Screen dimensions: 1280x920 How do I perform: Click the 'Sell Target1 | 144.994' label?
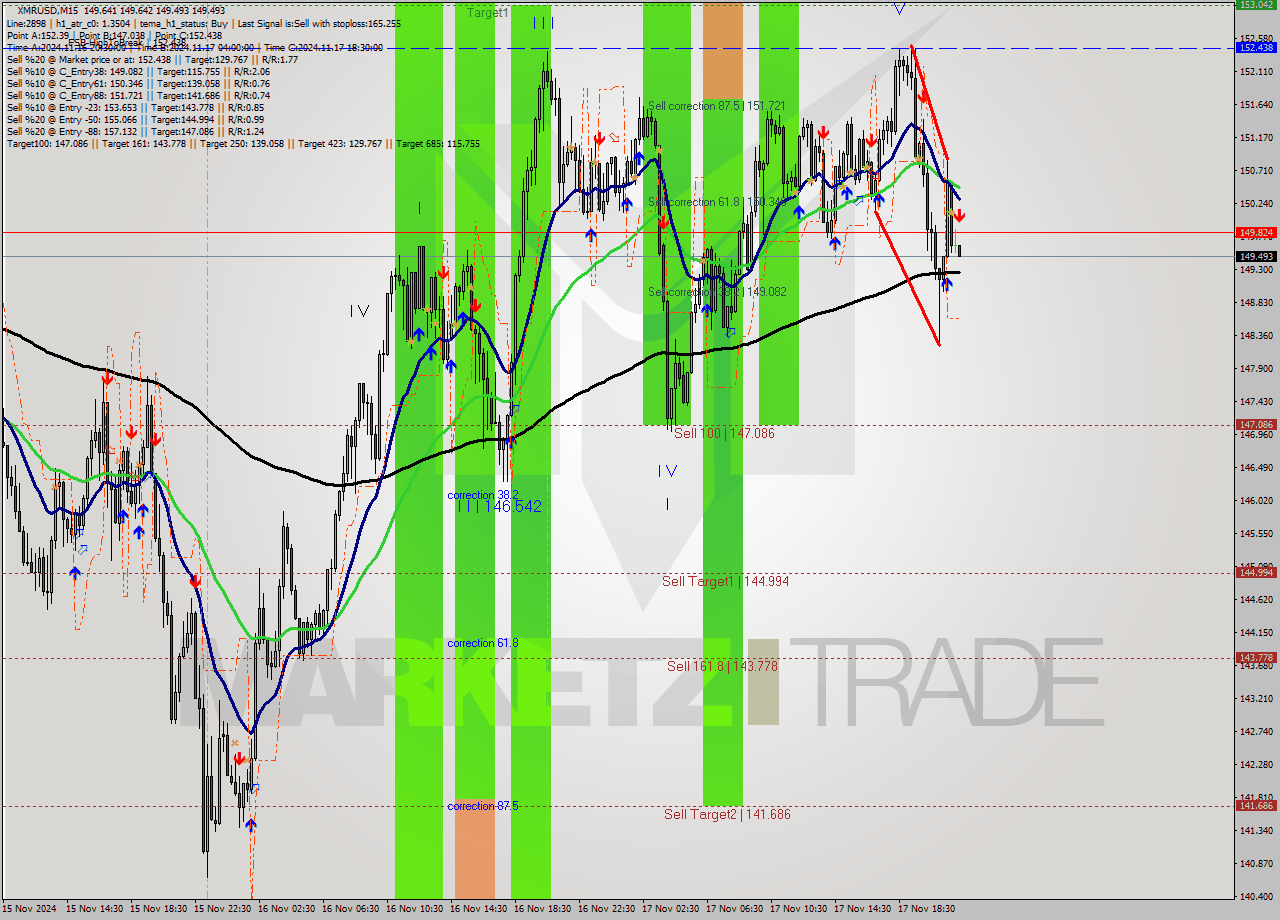725,581
